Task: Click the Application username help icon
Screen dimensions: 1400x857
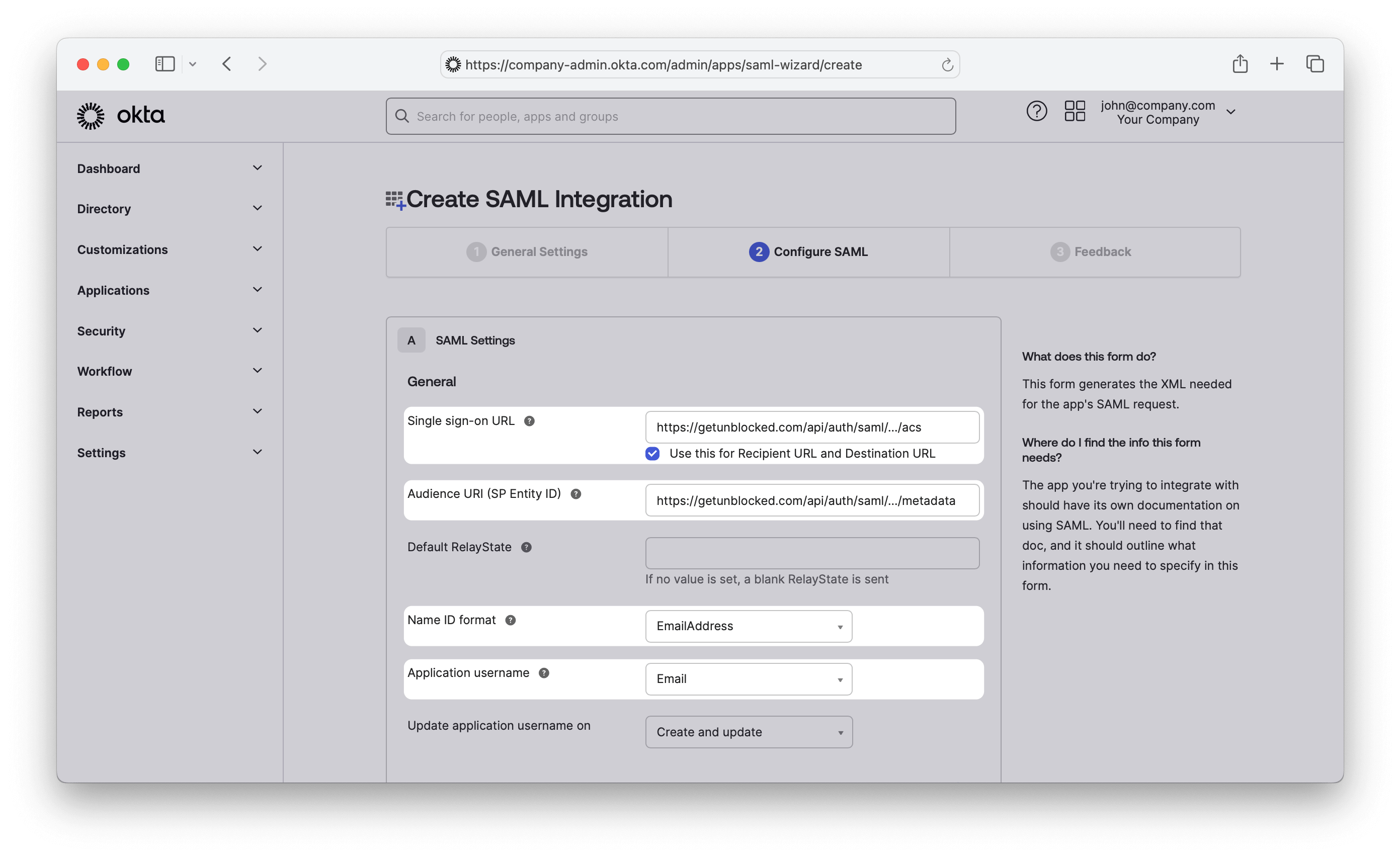Action: [x=544, y=673]
